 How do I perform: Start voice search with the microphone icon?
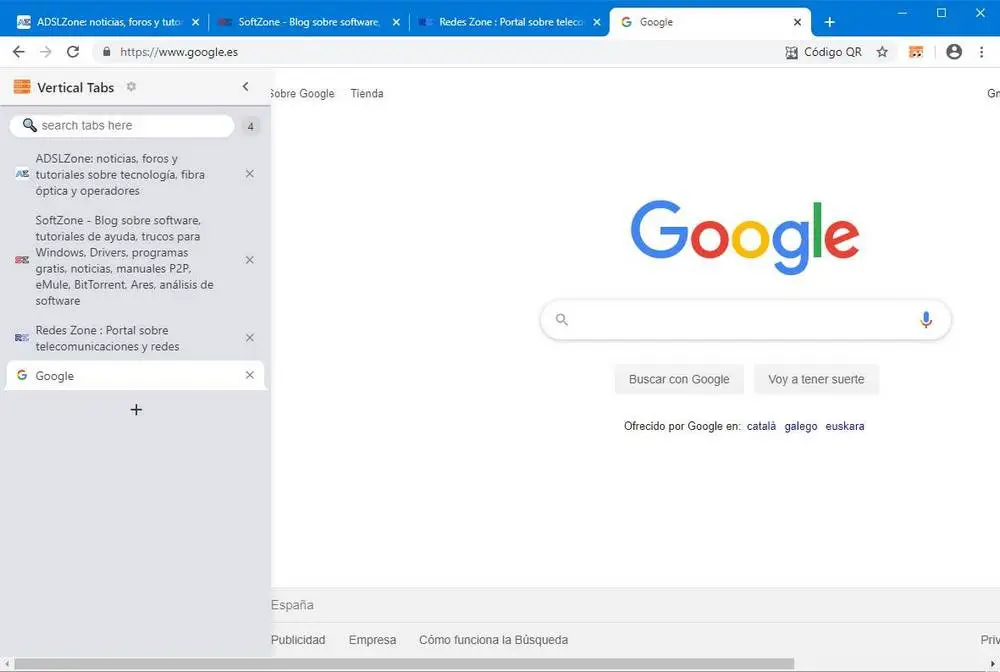click(x=926, y=319)
